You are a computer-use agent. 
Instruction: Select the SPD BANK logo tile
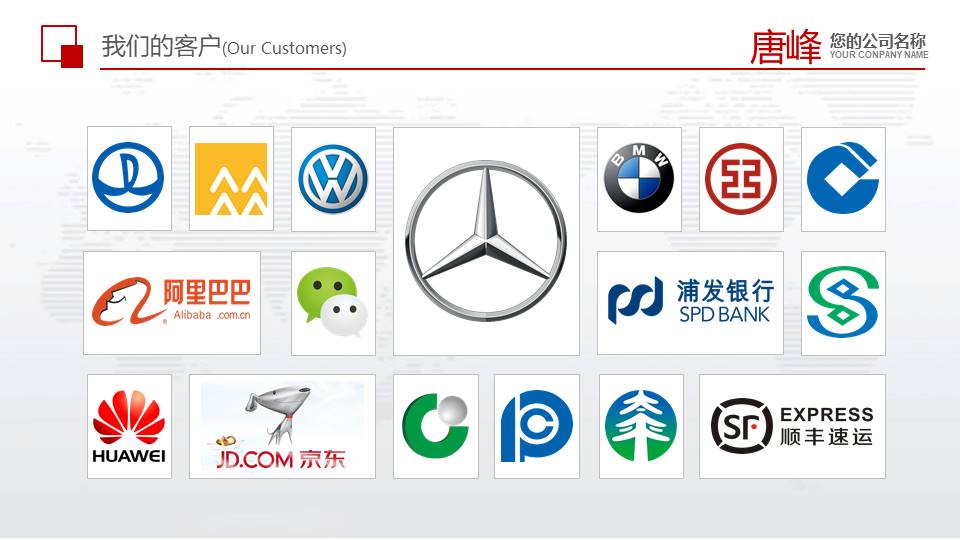[690, 302]
